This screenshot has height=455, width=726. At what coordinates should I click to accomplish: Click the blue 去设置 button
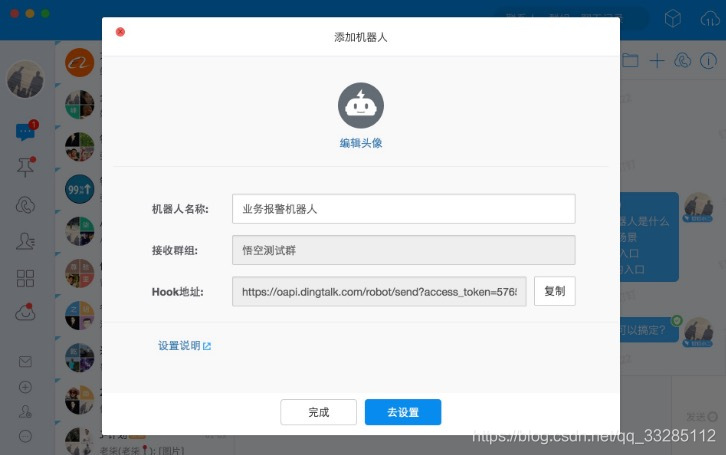[403, 412]
